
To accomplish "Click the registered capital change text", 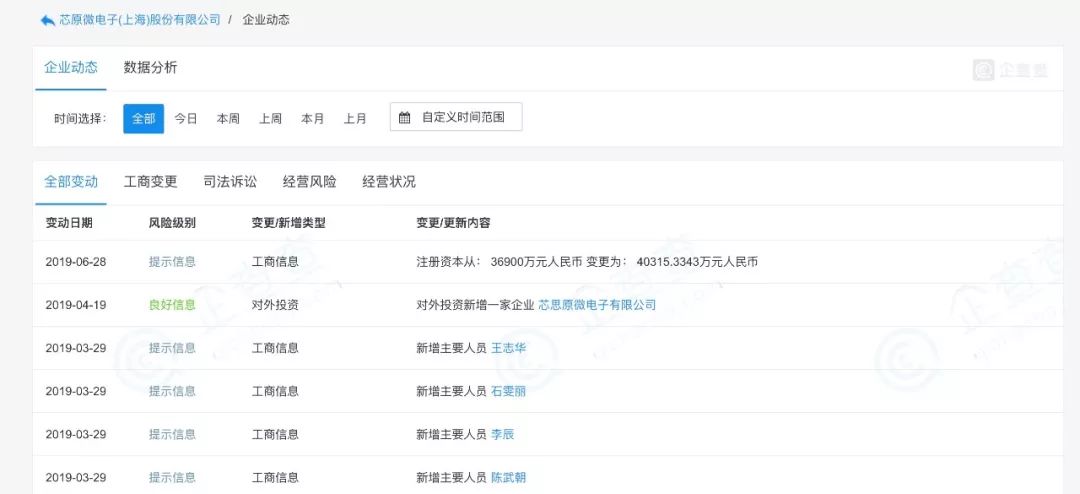I will tap(587, 262).
